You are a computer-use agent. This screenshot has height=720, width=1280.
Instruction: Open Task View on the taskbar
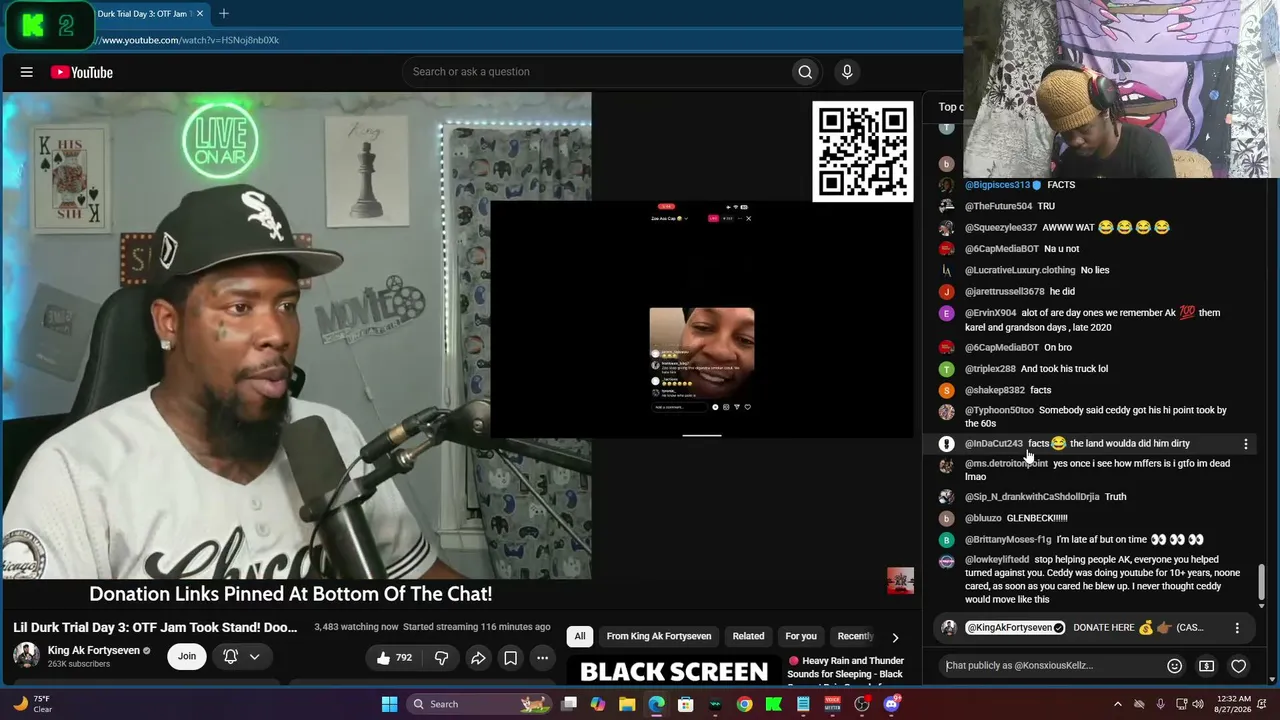569,704
